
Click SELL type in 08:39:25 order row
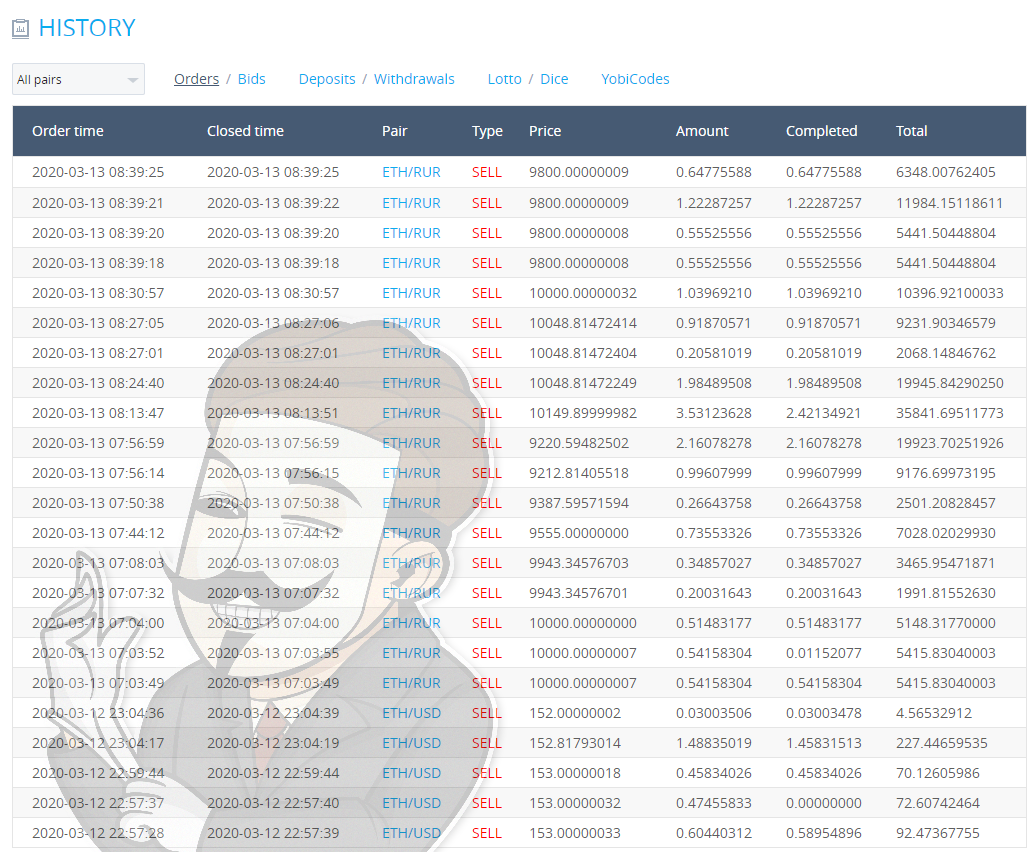coord(487,172)
